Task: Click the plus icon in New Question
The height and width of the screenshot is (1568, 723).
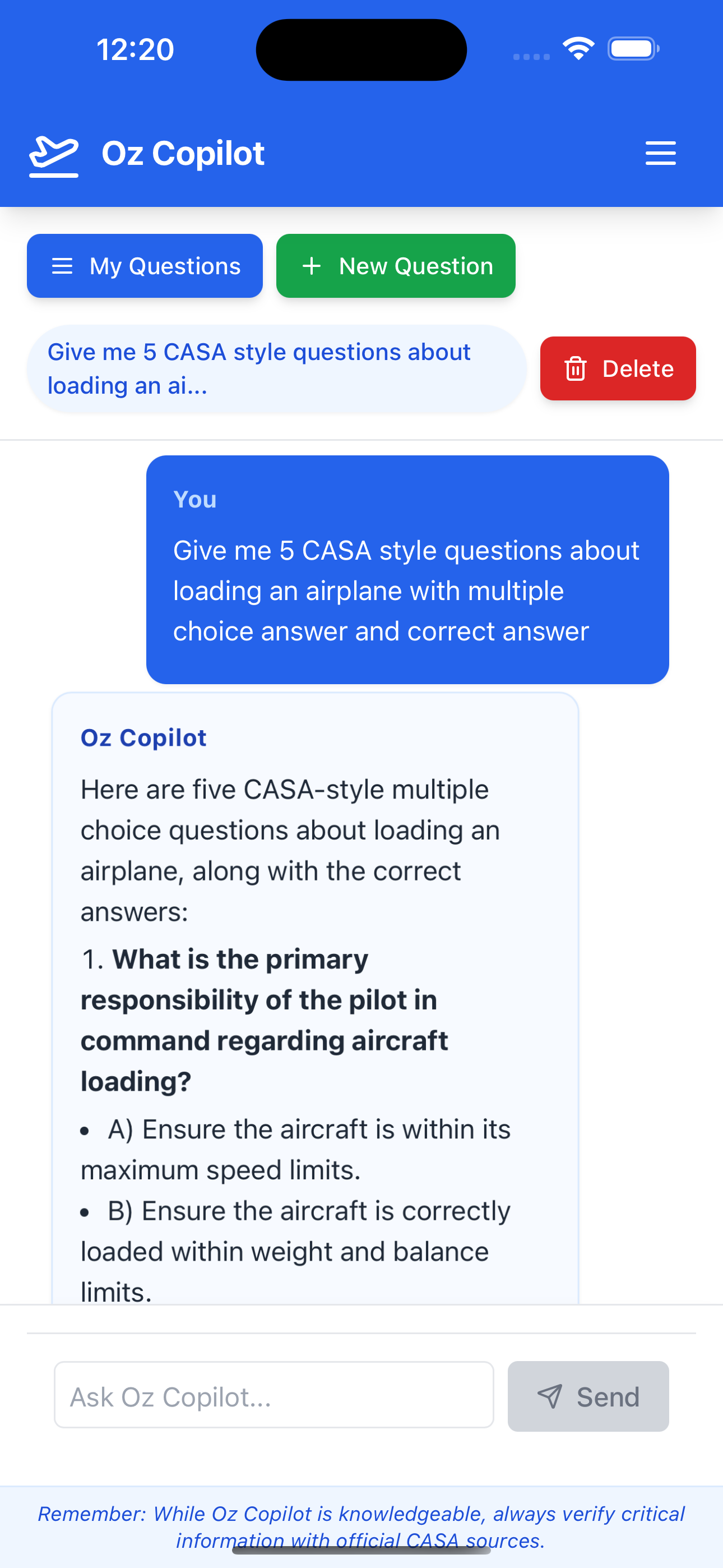Action: tap(312, 266)
